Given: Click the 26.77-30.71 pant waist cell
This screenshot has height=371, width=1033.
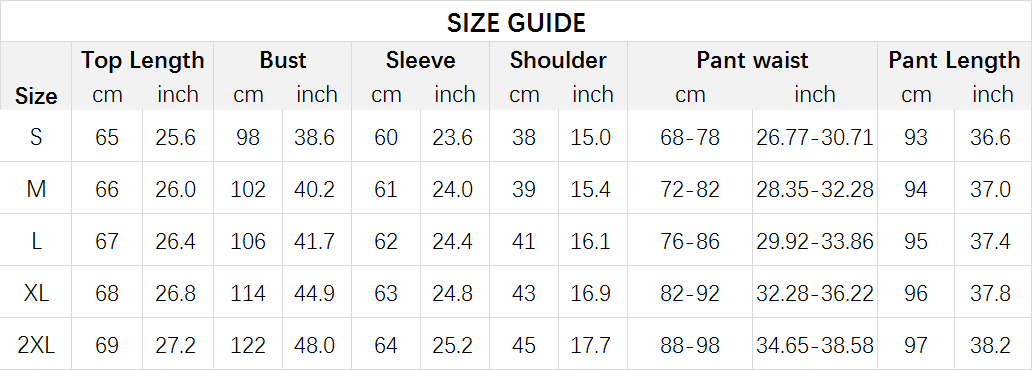Looking at the screenshot, I should click(814, 137).
